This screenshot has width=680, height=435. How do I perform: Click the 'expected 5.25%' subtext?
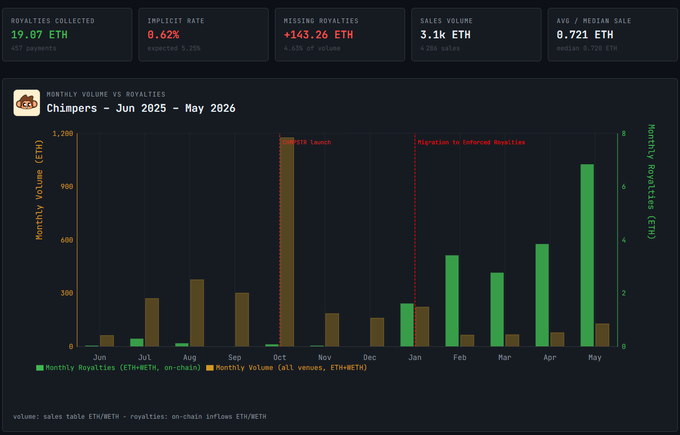tap(174, 48)
